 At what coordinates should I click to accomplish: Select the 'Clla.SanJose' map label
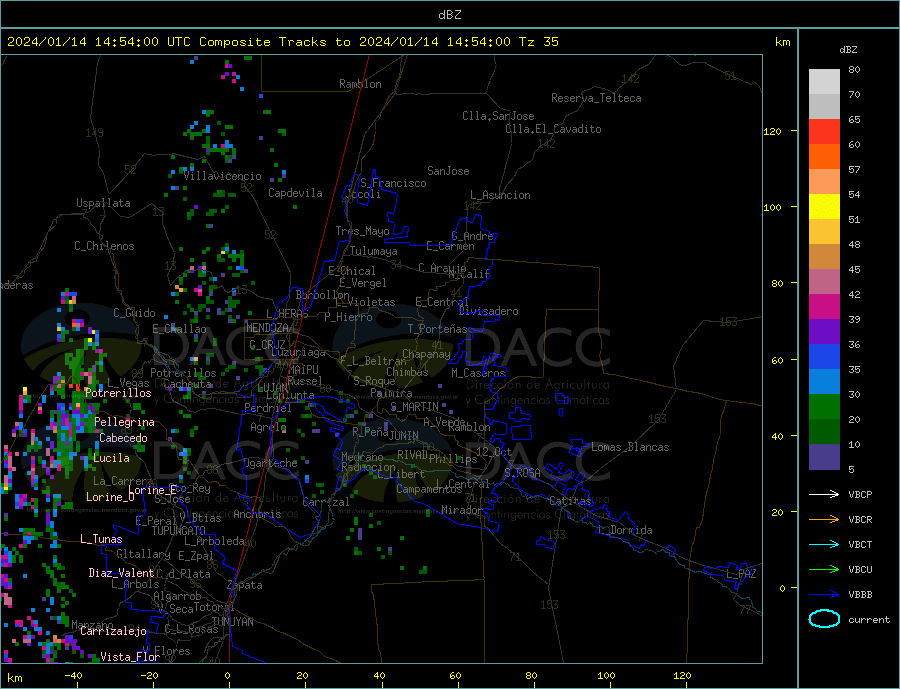coord(498,116)
